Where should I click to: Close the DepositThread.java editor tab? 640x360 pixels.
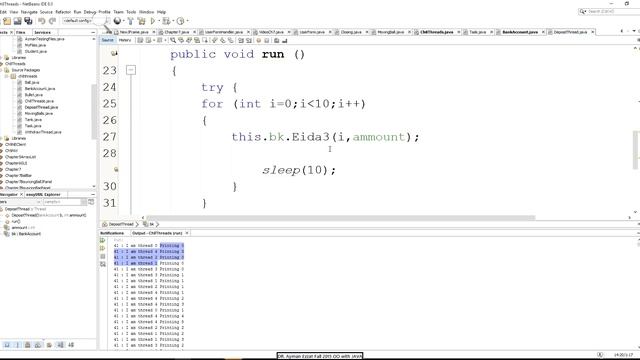pos(593,32)
